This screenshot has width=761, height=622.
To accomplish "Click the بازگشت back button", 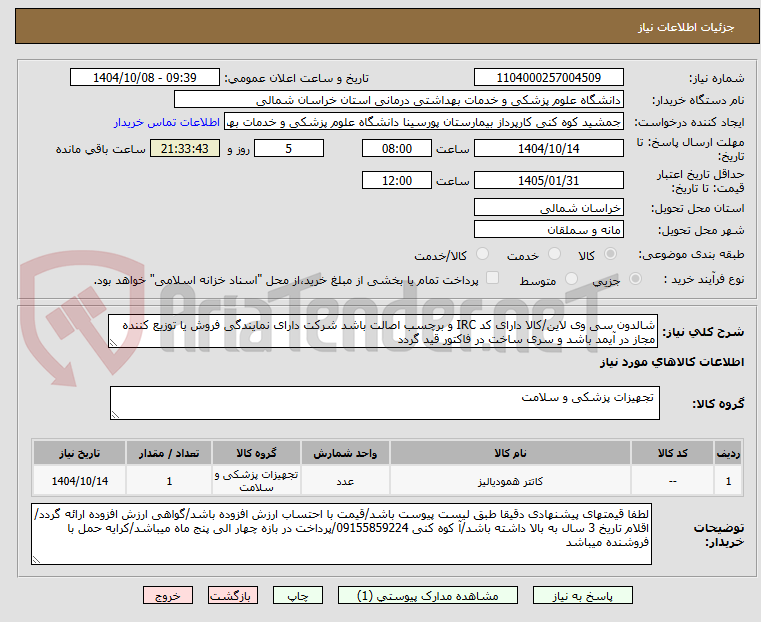I will click(x=233, y=595).
